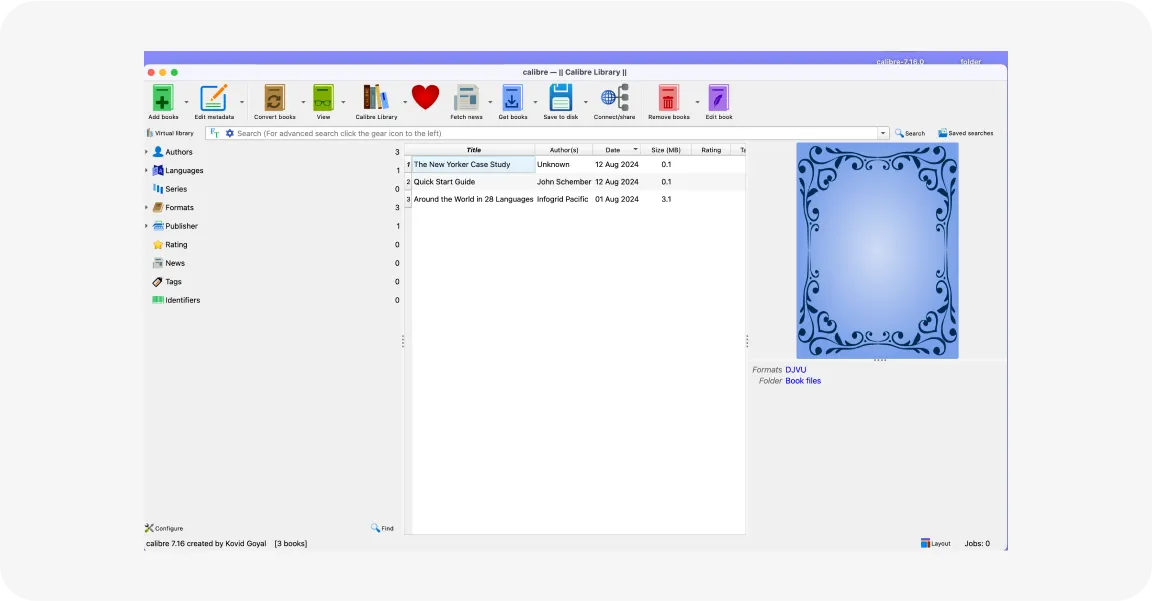Open the Add books dropdown arrow
Screen dimensions: 1152x601
186,102
